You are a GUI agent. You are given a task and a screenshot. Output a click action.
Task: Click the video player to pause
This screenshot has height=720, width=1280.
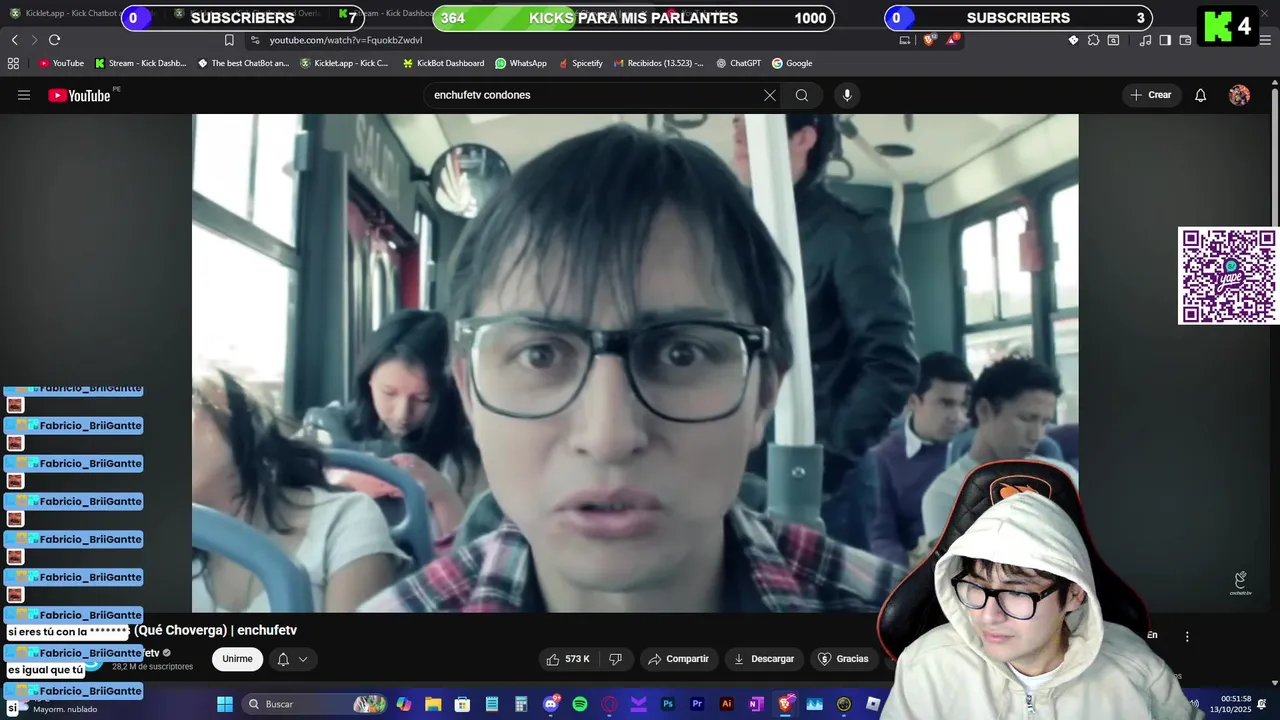pyautogui.click(x=635, y=362)
